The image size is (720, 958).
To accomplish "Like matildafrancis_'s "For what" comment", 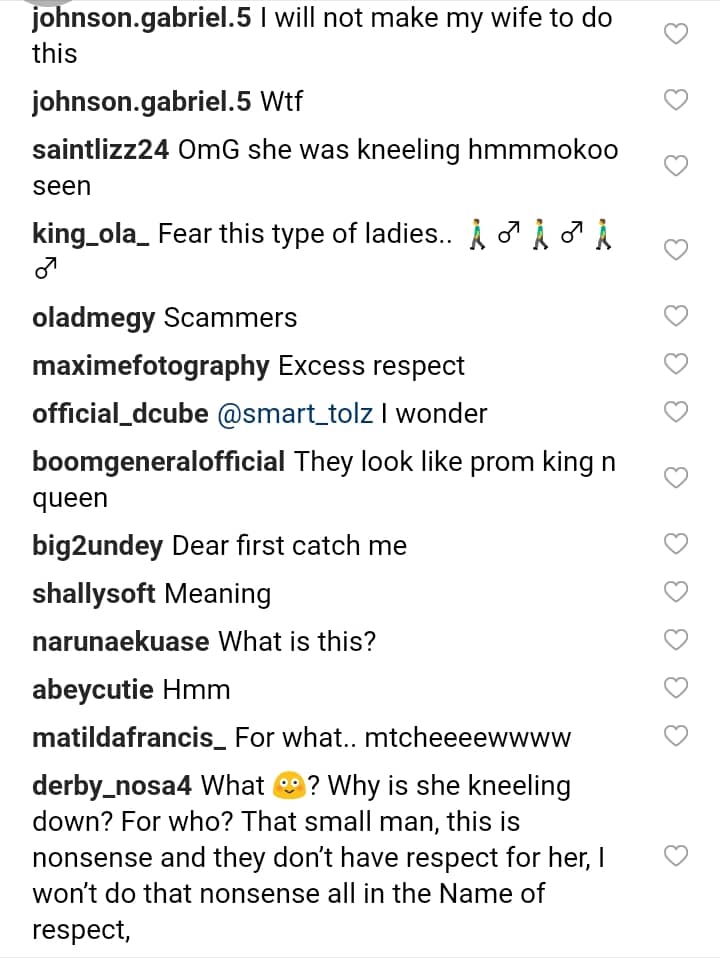I will tap(677, 737).
